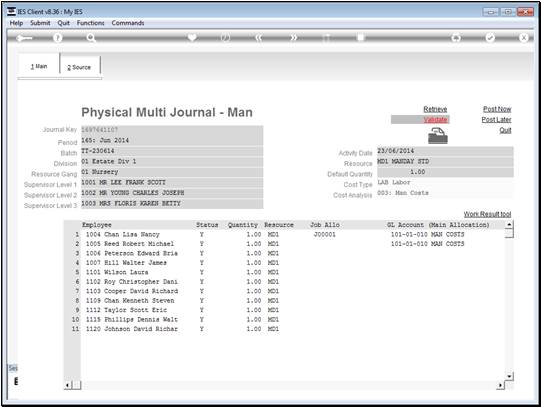Click the Post Later link

[496, 119]
